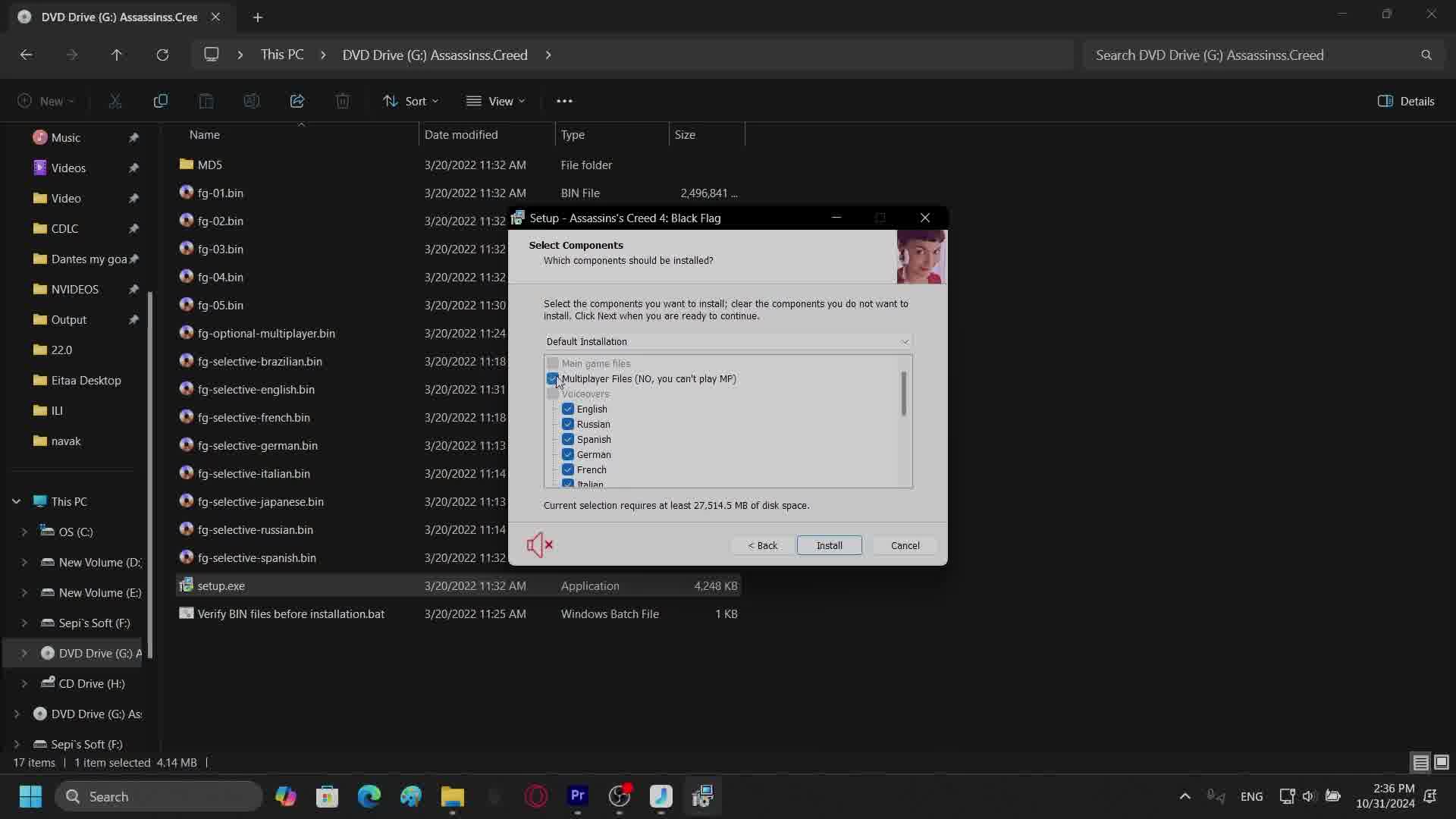
Task: Open the New item dropdown
Action: tap(45, 101)
